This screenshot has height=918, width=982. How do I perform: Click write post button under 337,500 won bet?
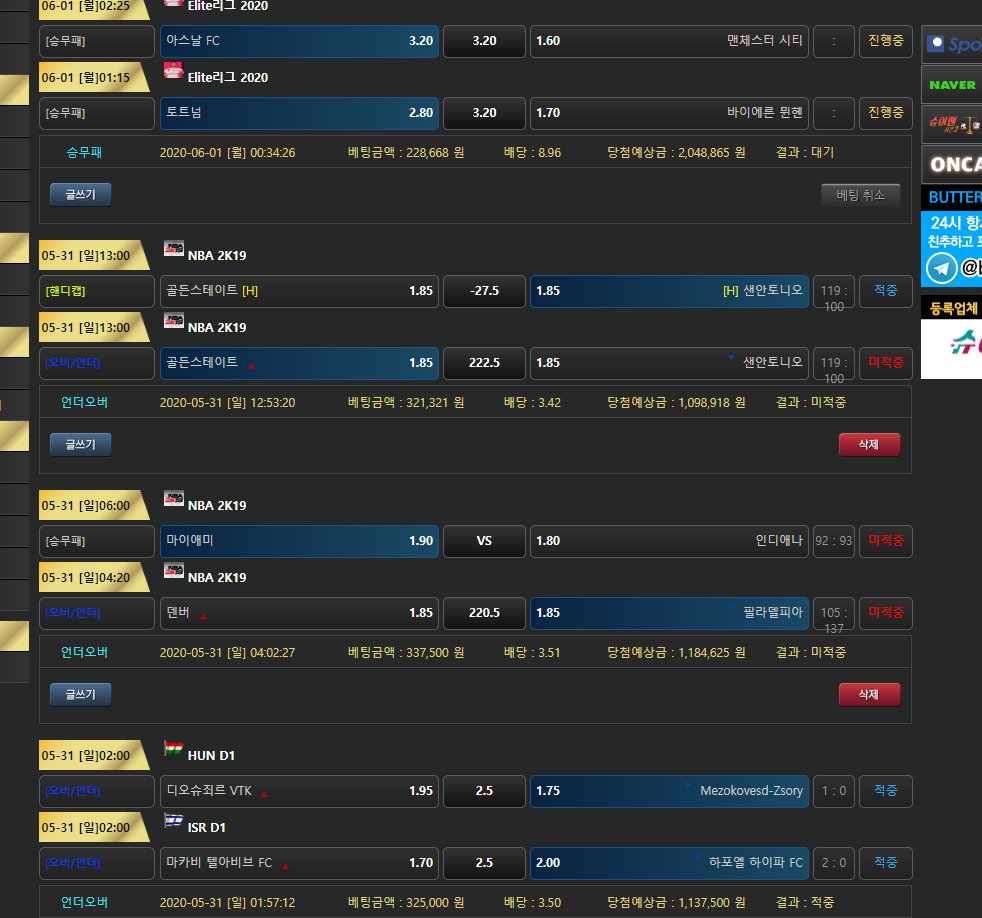coord(80,695)
